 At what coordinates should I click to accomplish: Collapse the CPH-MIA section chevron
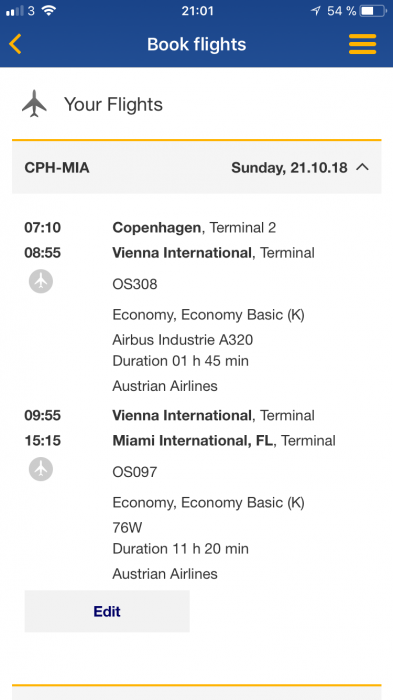pyautogui.click(x=363, y=167)
